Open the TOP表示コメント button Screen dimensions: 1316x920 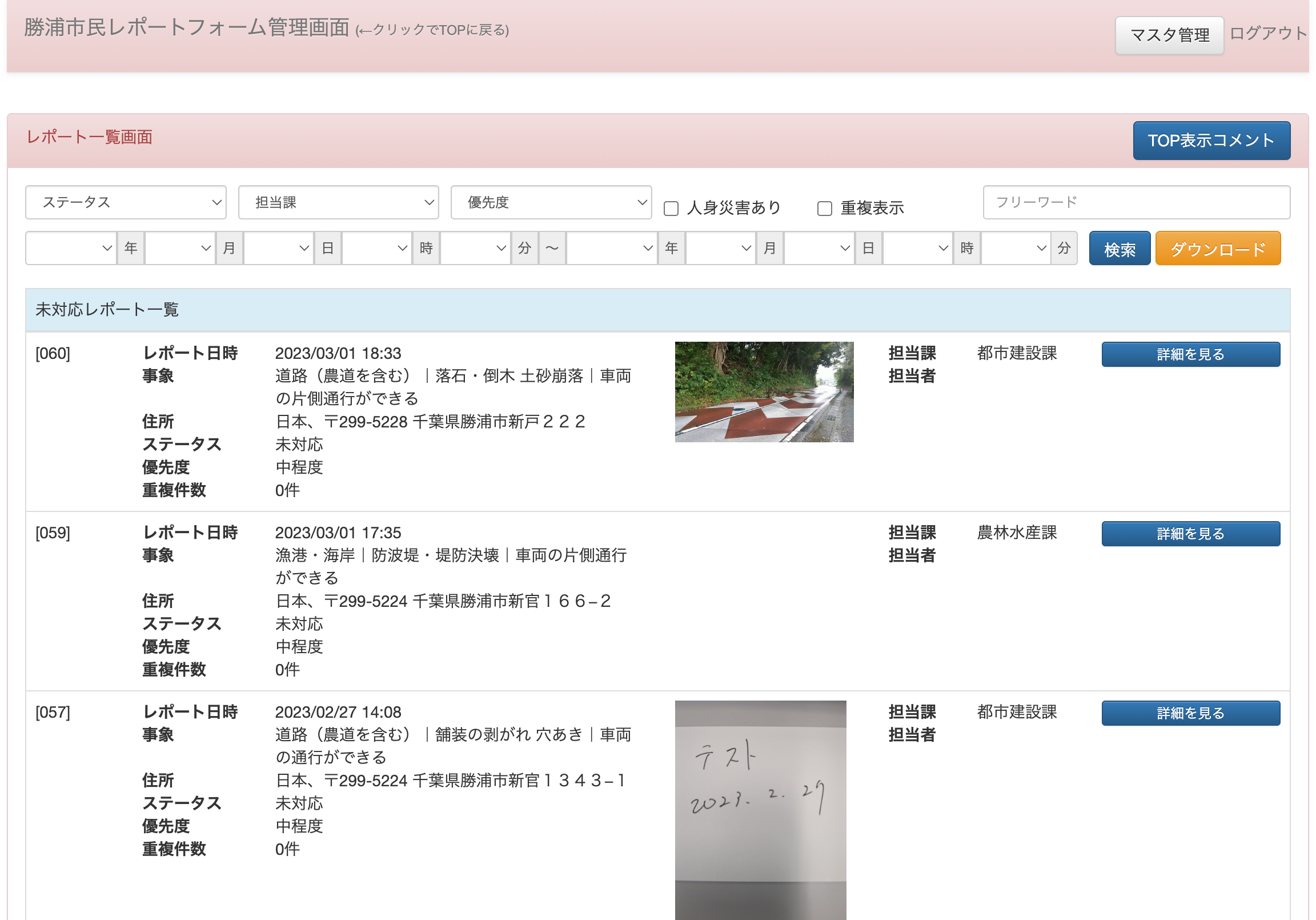(x=1211, y=141)
